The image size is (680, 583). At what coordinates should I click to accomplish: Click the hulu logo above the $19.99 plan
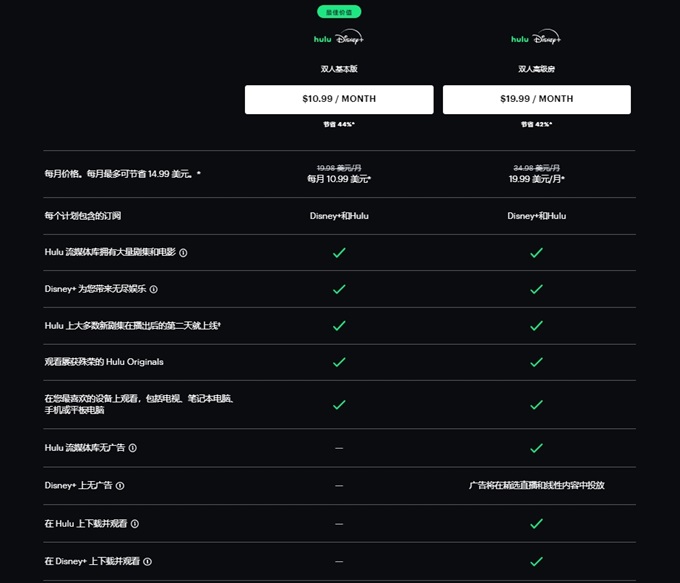tap(519, 40)
